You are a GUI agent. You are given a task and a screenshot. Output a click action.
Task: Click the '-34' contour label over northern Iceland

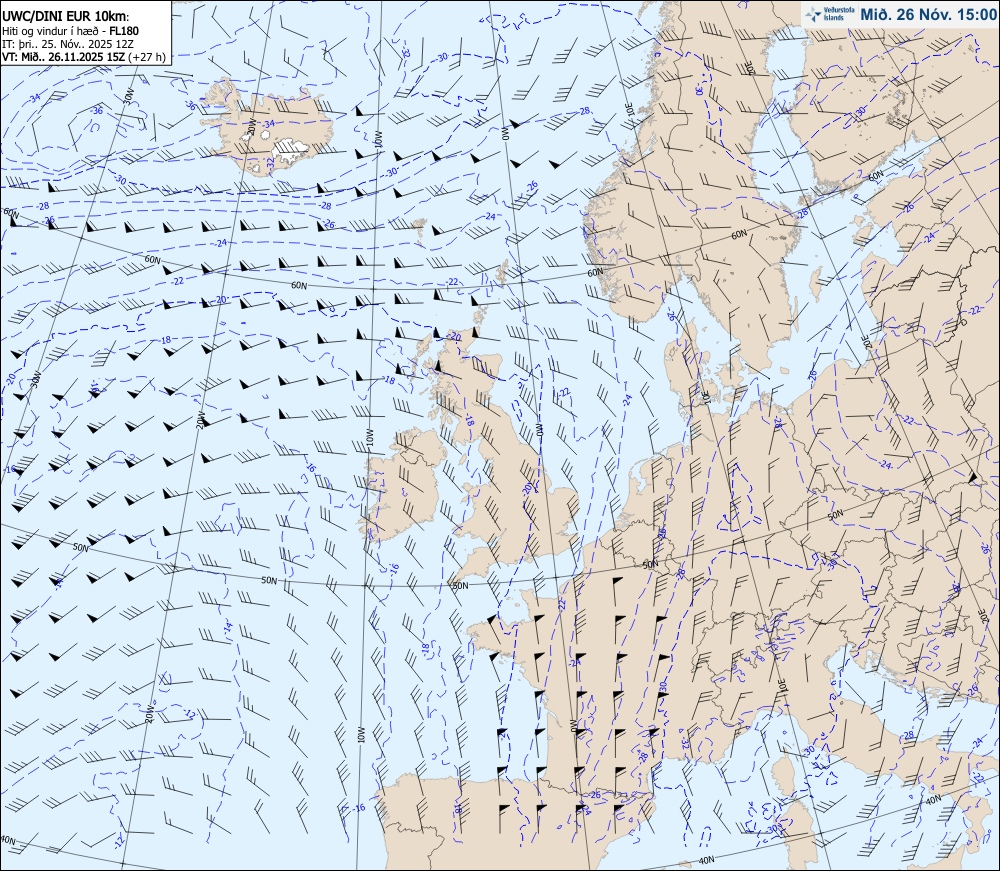click(x=268, y=124)
